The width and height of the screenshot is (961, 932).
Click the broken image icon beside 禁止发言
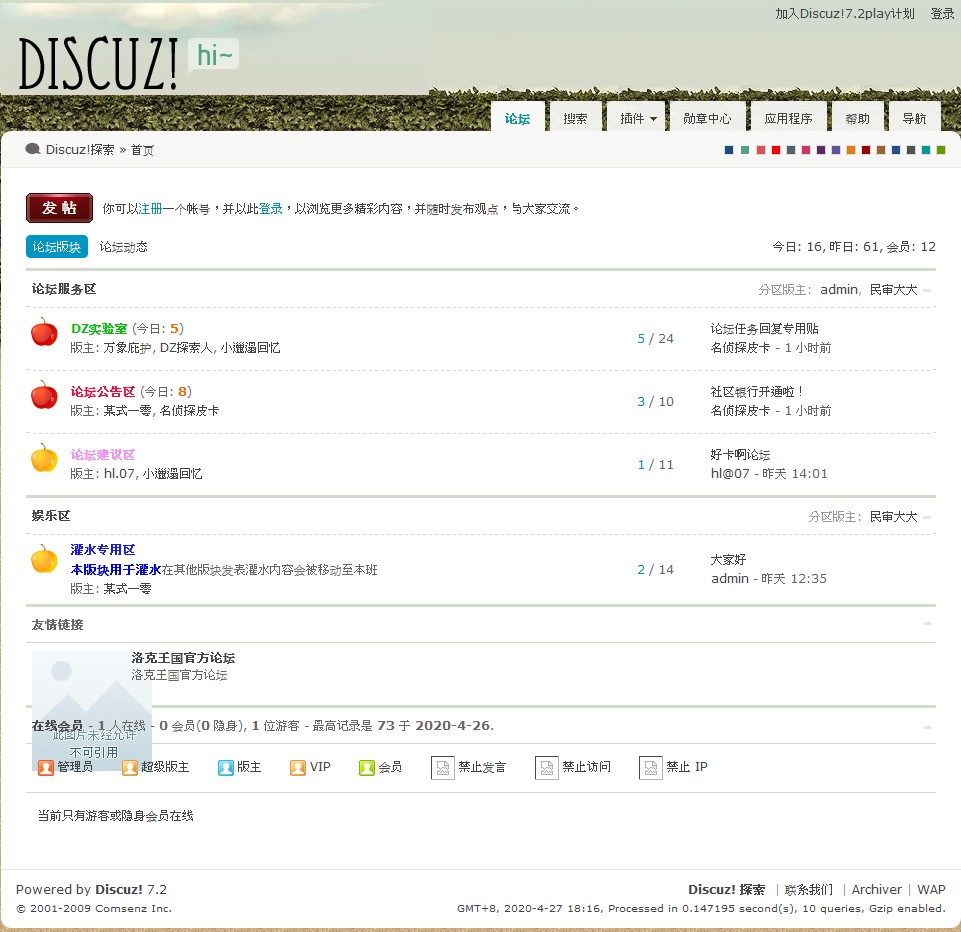pyautogui.click(x=443, y=767)
